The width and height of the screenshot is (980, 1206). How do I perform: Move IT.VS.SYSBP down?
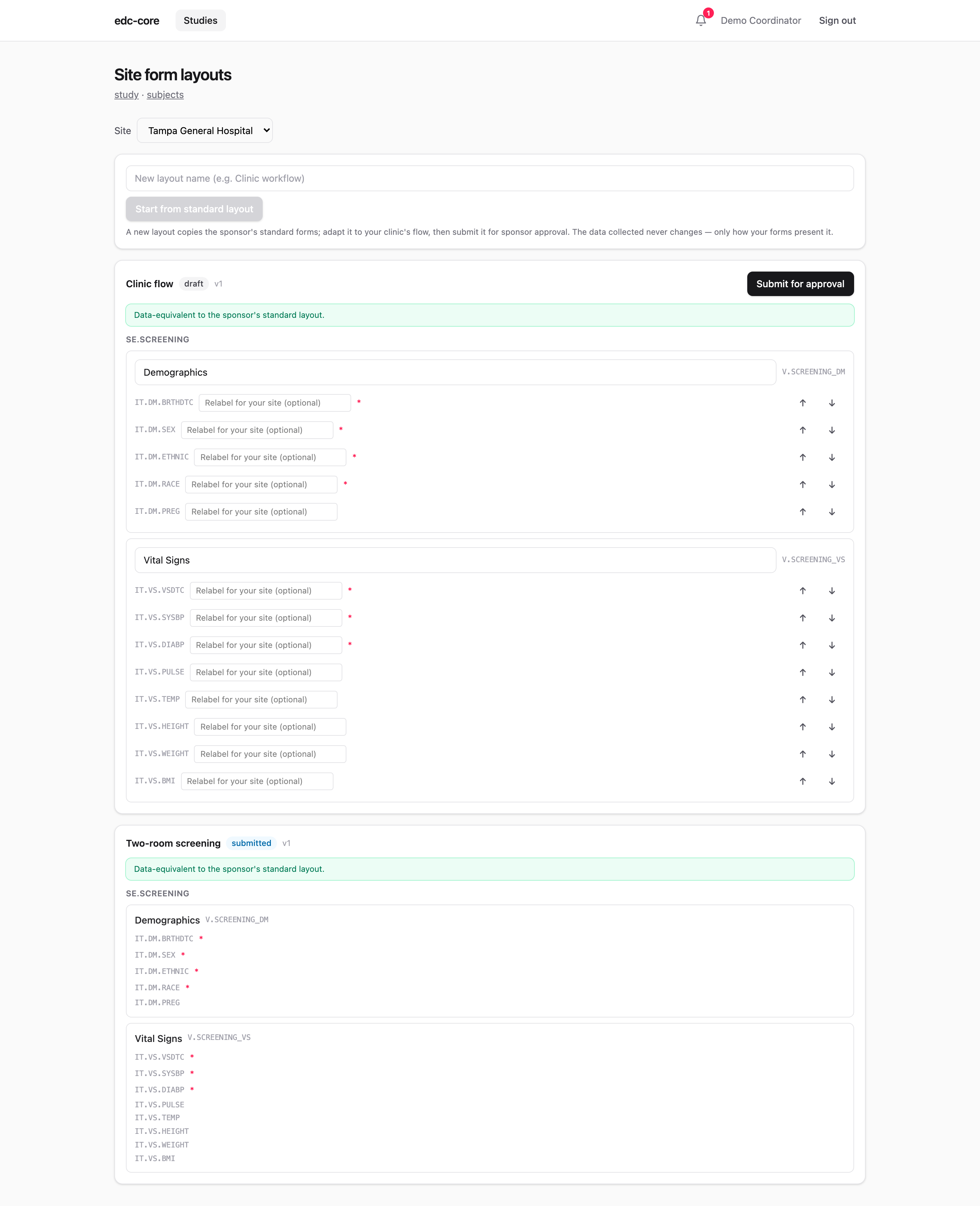click(x=832, y=618)
